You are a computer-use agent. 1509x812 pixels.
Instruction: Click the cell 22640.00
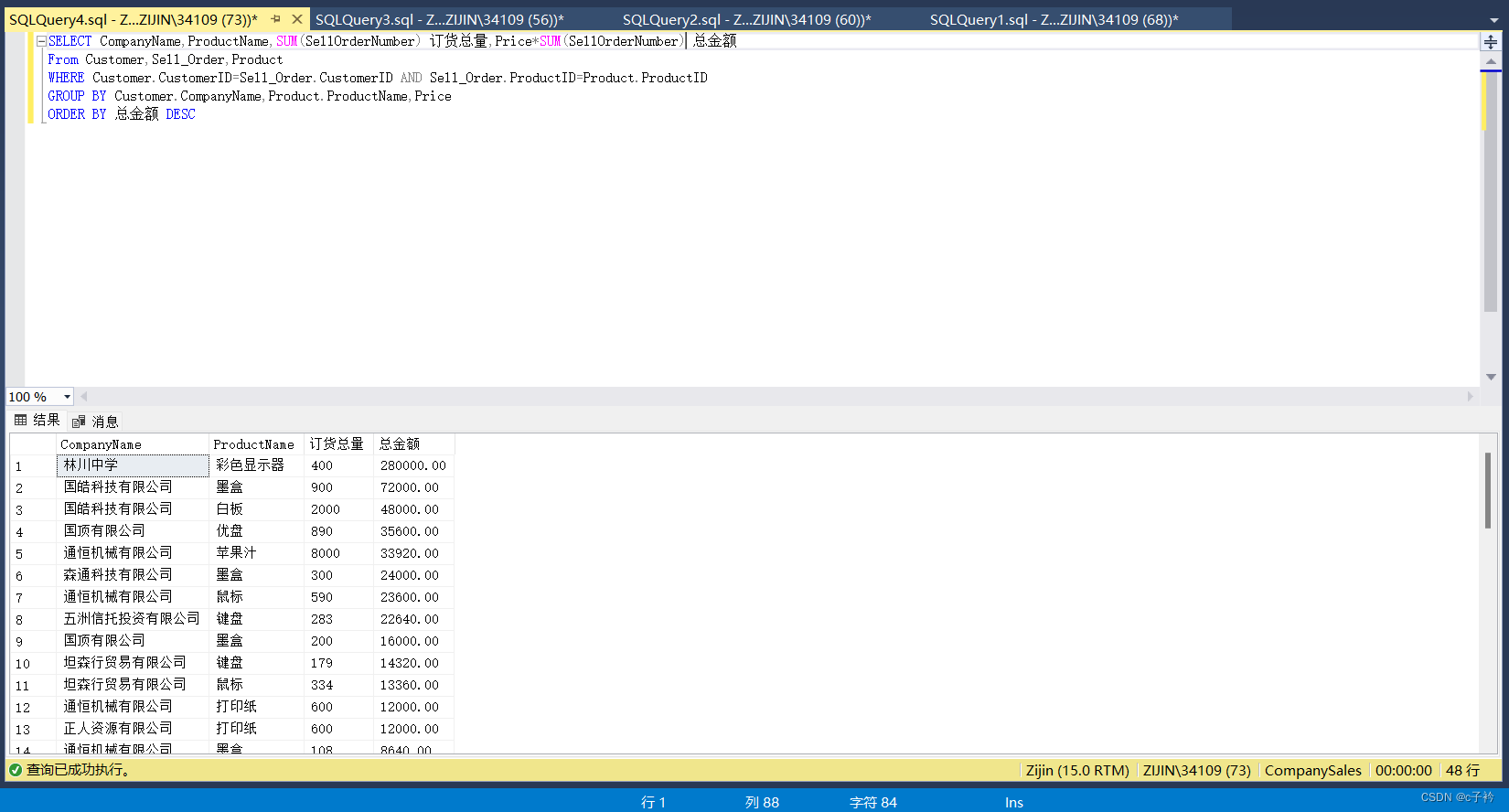(x=414, y=619)
